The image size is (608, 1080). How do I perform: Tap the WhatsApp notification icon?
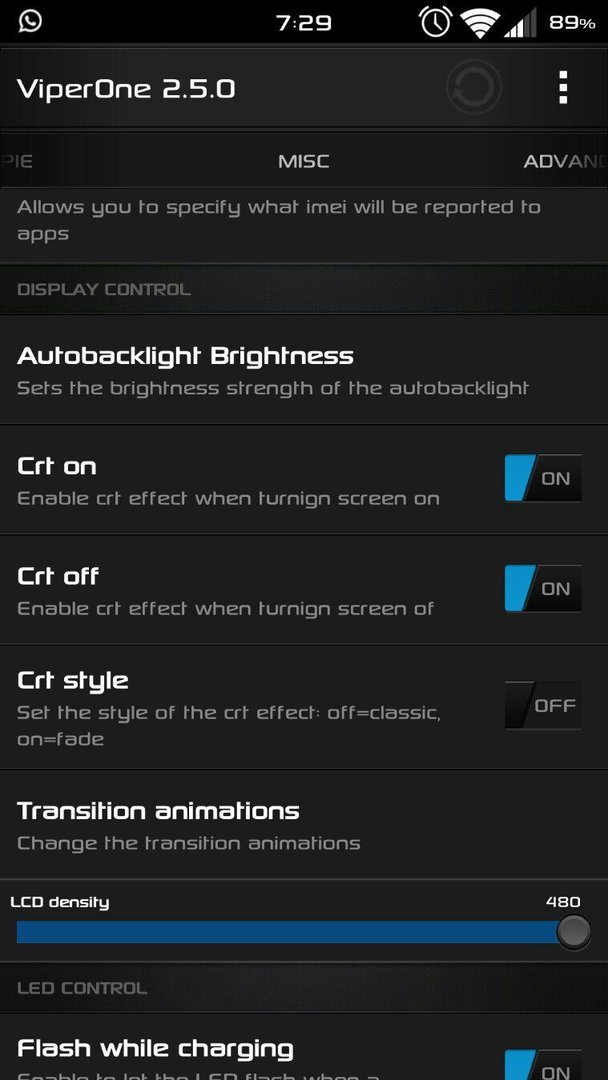(x=30, y=21)
